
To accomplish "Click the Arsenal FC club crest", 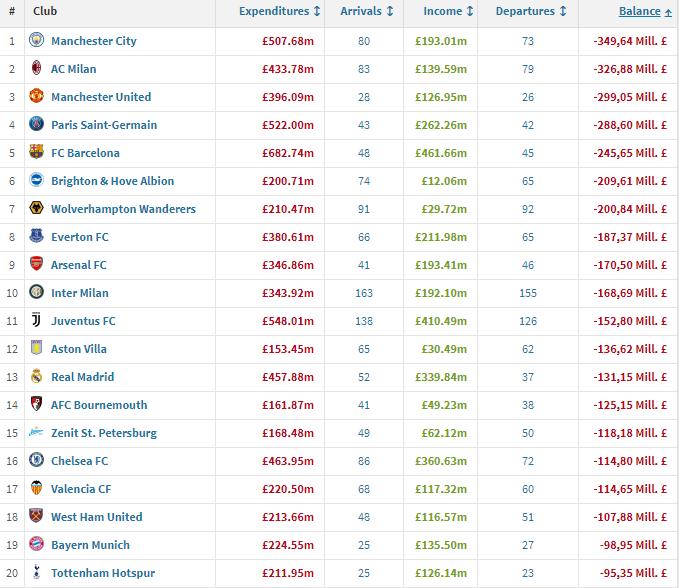I will tap(37, 265).
